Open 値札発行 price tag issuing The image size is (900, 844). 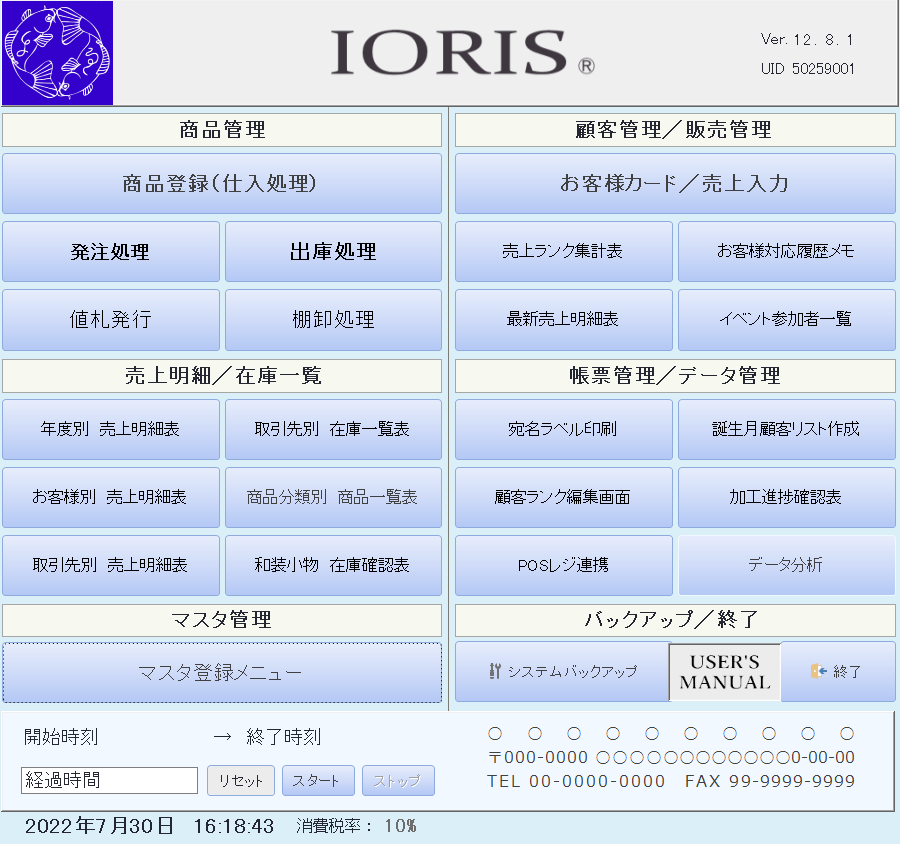(111, 320)
